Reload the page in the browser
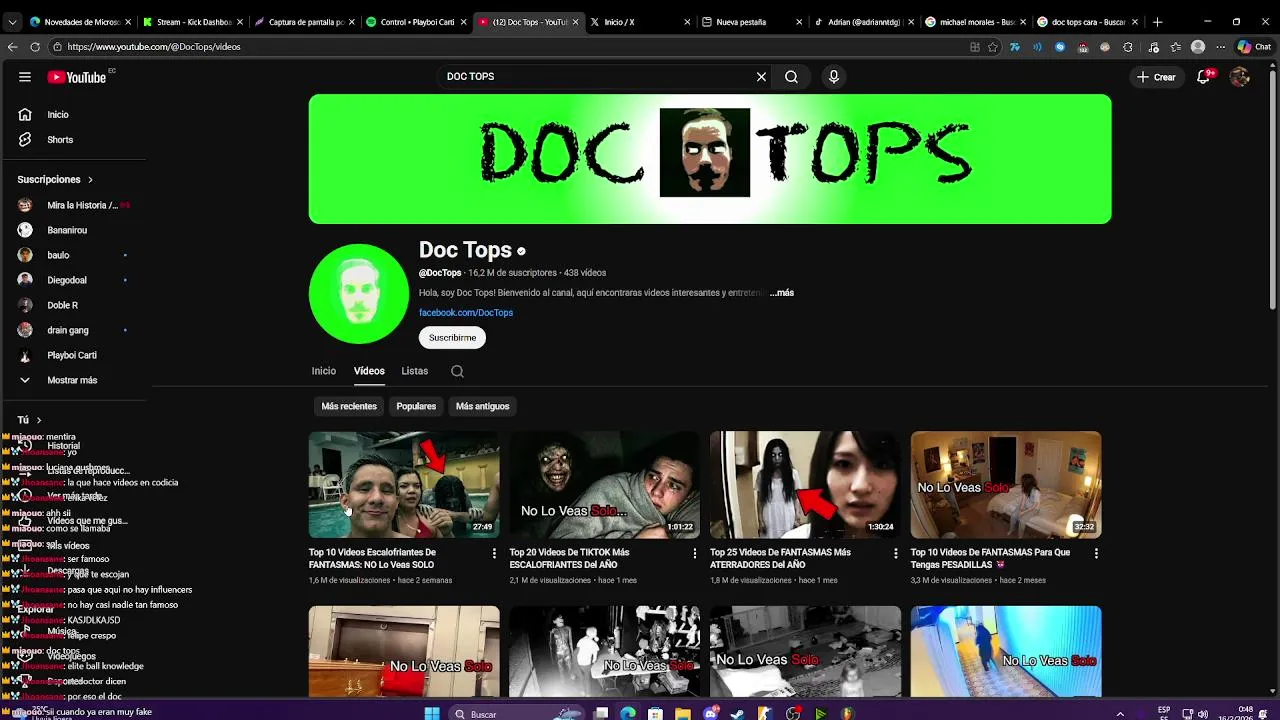1280x720 pixels. (35, 47)
